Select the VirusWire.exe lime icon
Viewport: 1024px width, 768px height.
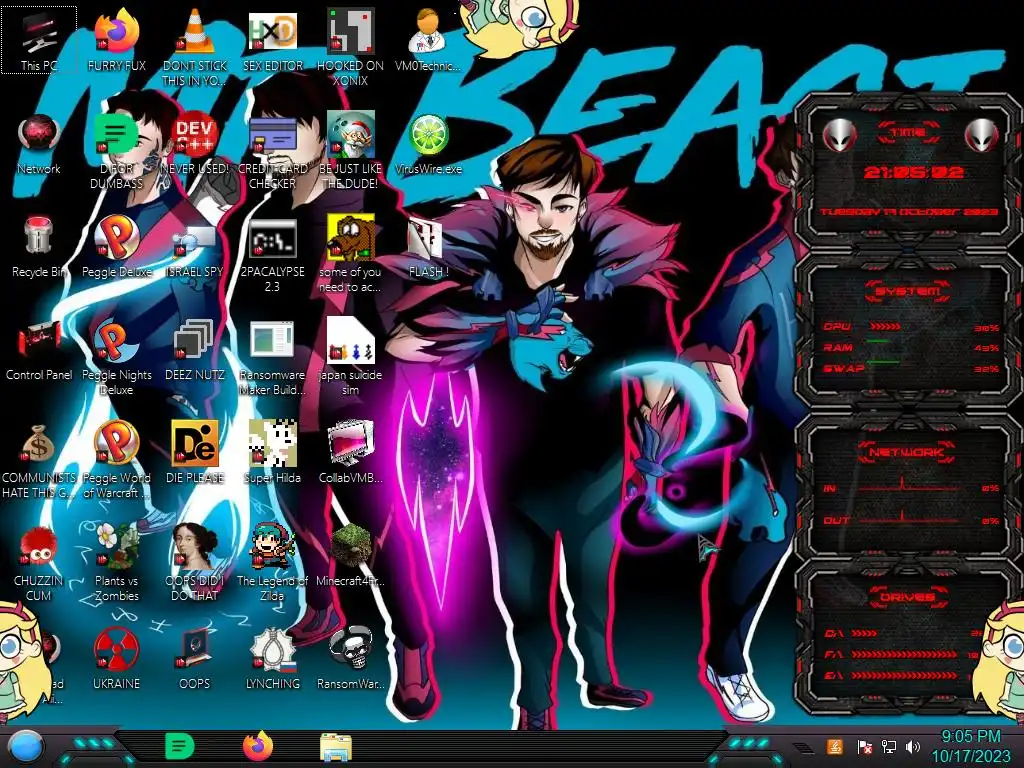click(428, 144)
